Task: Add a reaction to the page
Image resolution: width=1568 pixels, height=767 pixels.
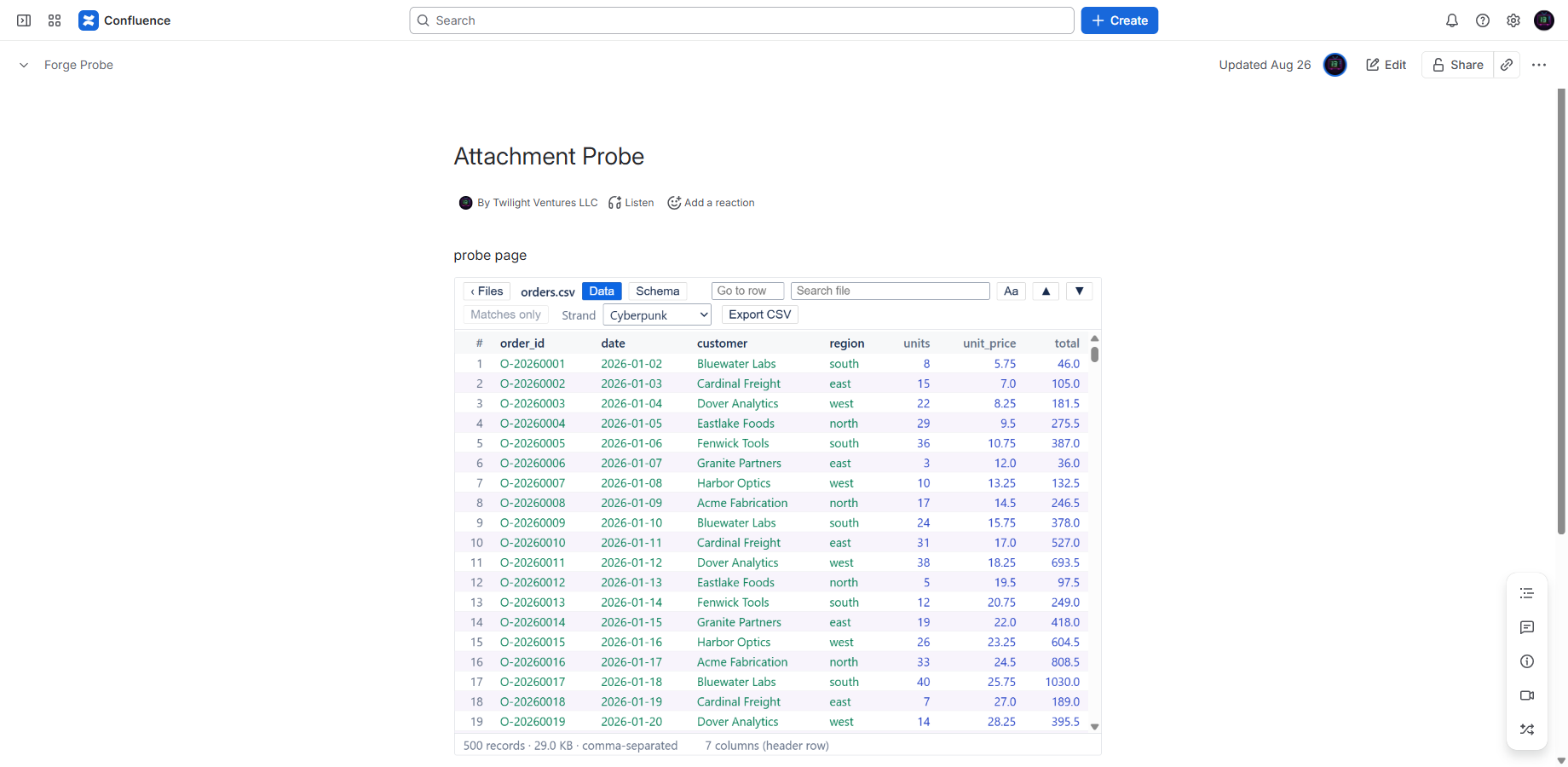Action: tap(711, 203)
